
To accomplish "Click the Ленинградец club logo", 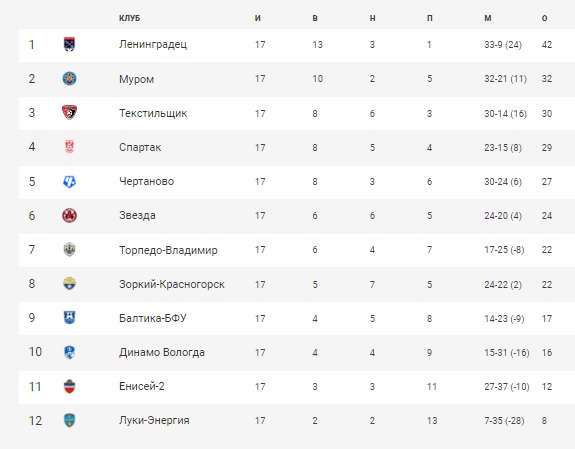I will pyautogui.click(x=69, y=44).
